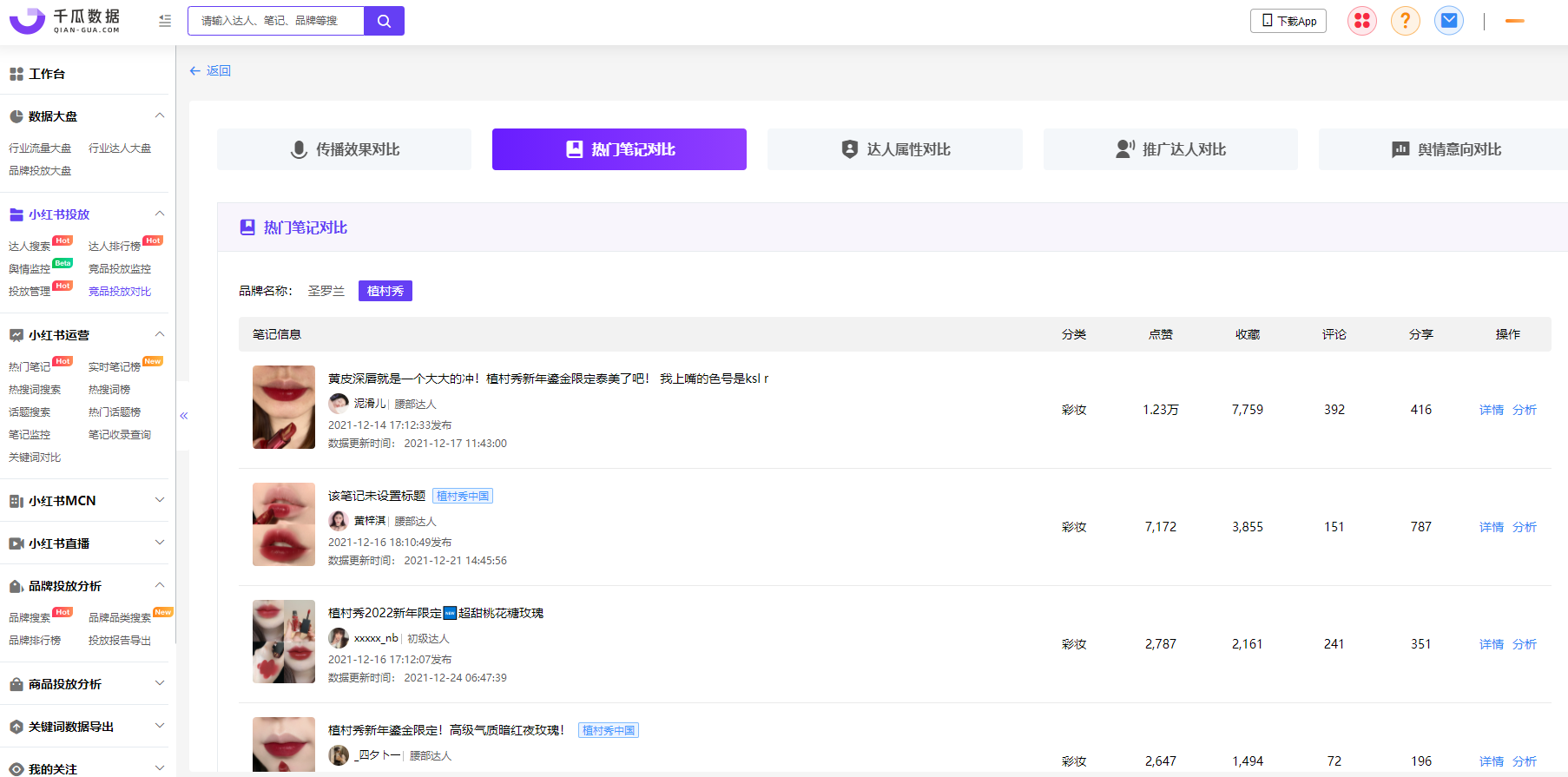Expand the 关键词数据导出 menu chevron

click(x=160, y=726)
